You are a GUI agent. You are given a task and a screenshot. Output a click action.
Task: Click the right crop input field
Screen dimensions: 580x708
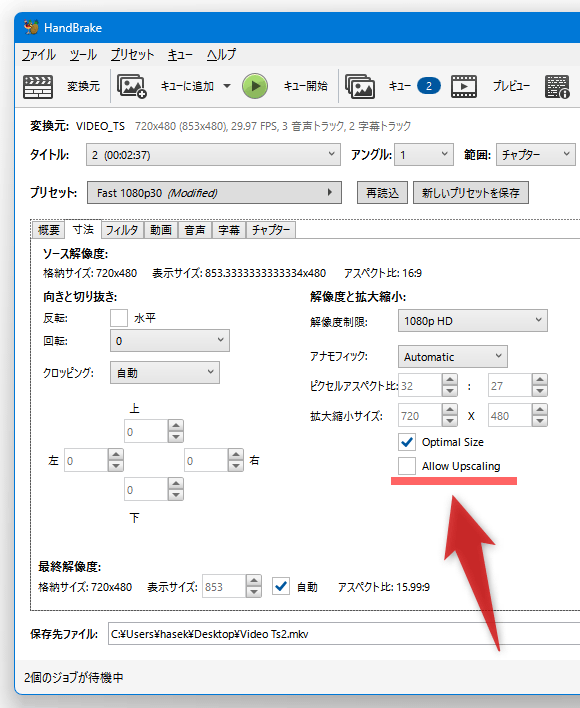coord(206,461)
